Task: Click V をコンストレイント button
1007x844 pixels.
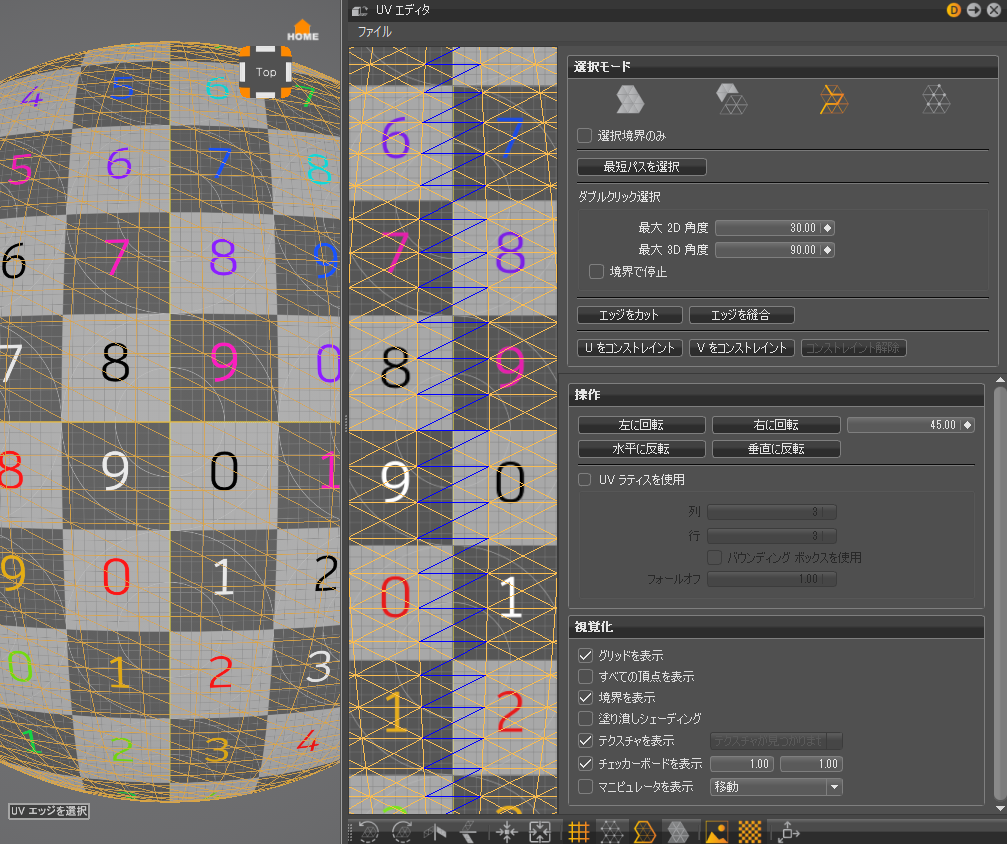Action: [741, 348]
